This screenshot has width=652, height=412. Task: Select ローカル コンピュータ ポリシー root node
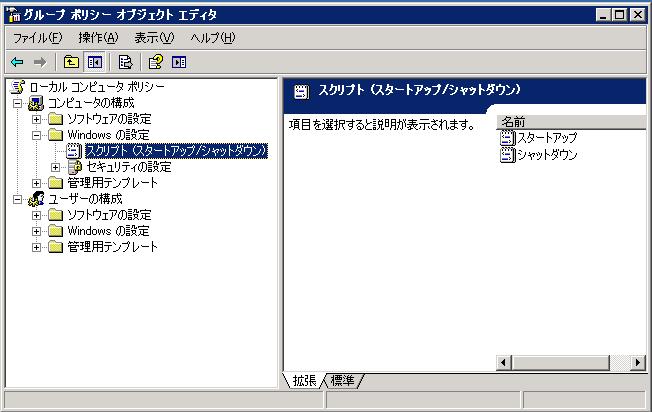[x=96, y=87]
